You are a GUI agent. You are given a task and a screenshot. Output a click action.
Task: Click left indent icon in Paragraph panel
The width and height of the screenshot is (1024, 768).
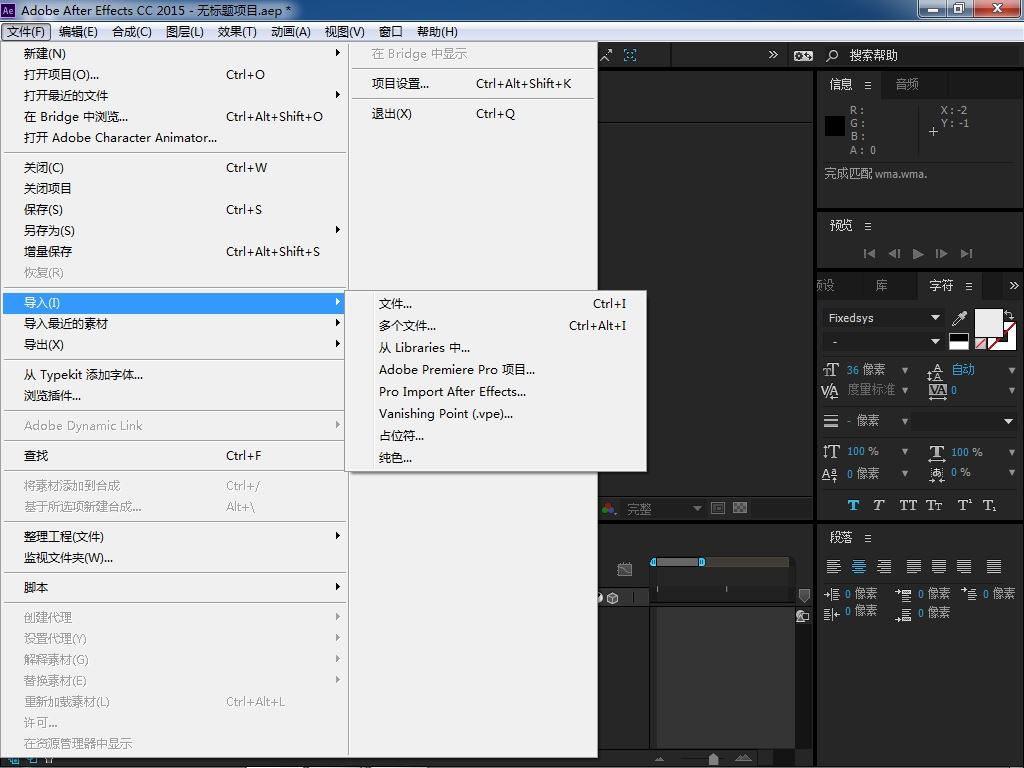[831, 594]
